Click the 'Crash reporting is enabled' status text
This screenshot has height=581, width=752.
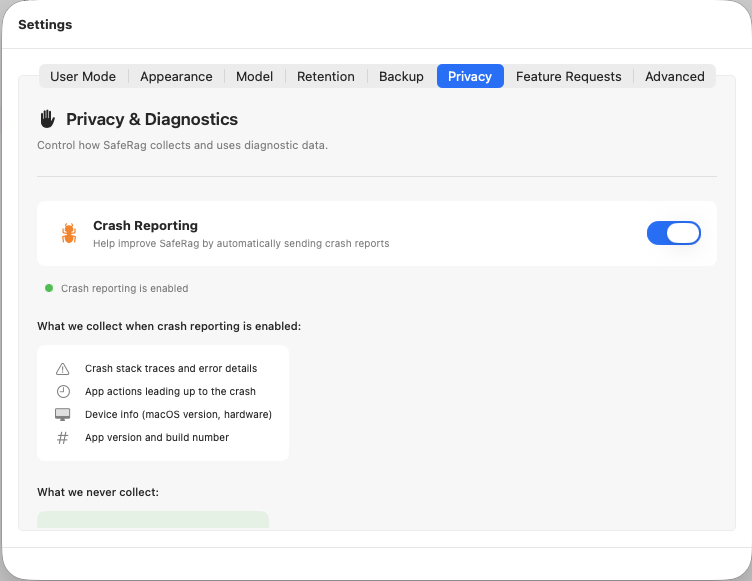pos(125,288)
